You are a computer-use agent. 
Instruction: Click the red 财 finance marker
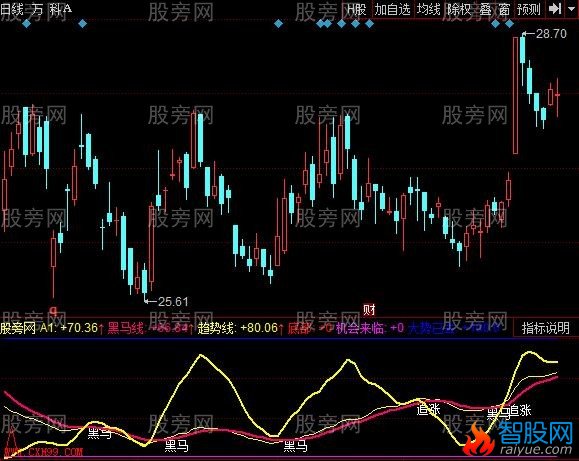(x=369, y=310)
